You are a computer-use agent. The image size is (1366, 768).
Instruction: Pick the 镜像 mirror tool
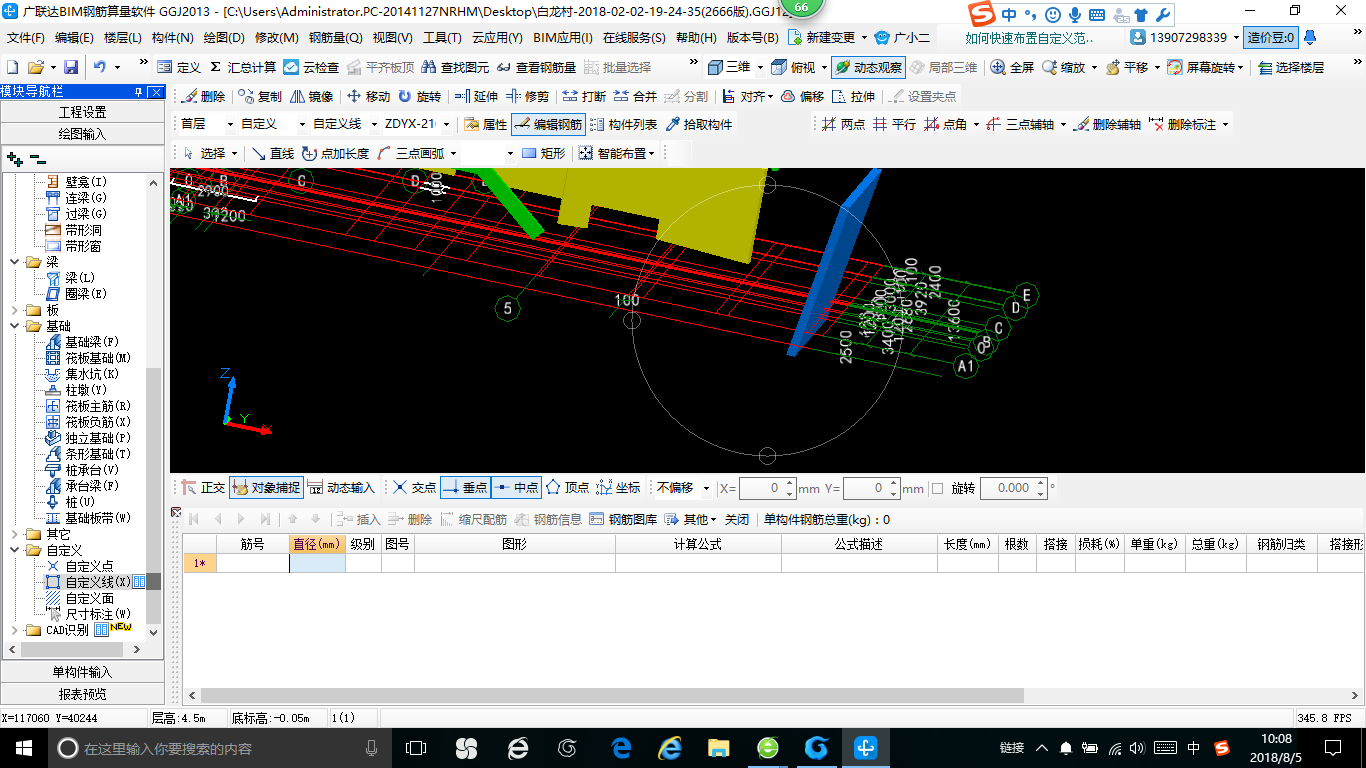click(312, 97)
